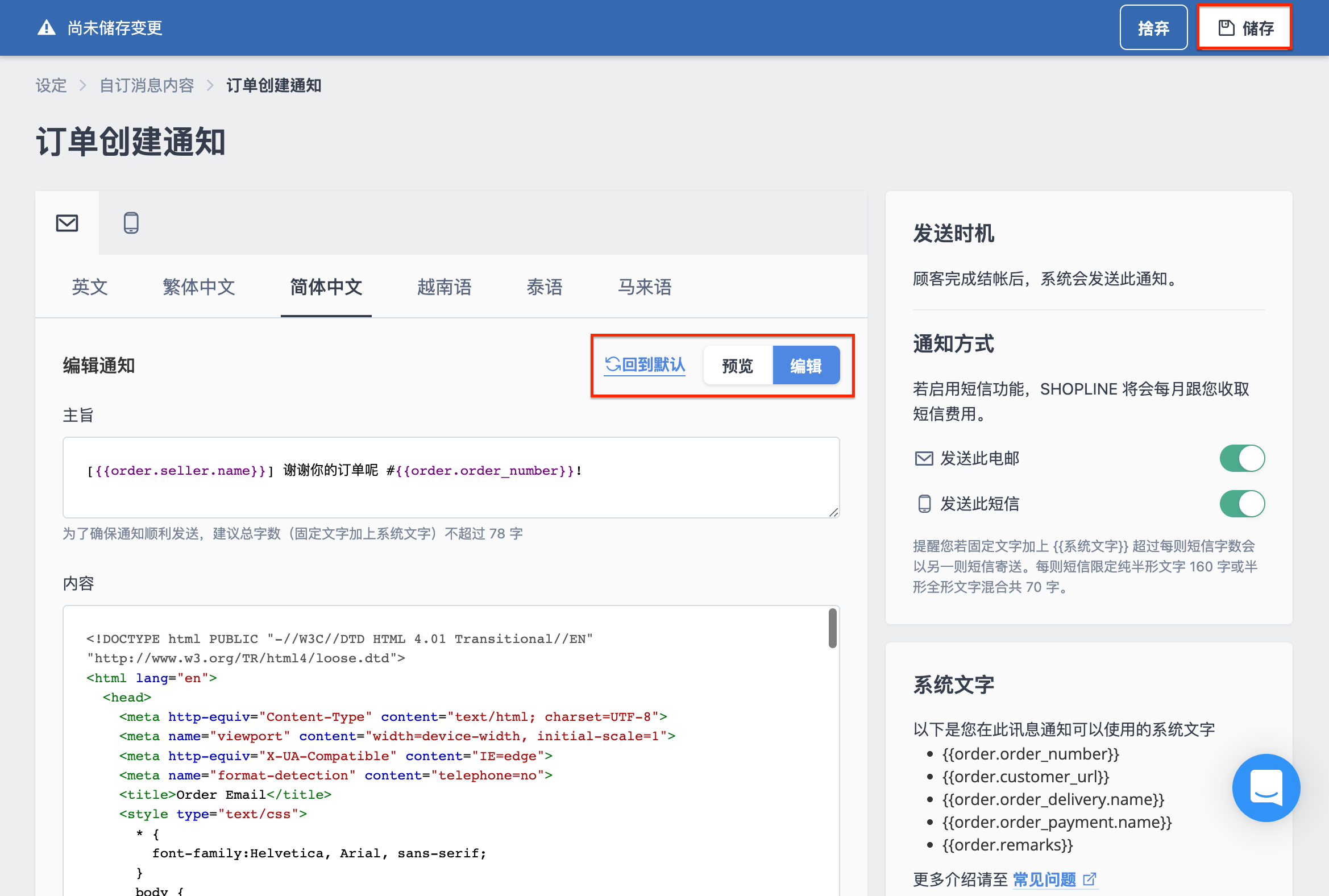The width and height of the screenshot is (1329, 896).
Task: Click the 储存 save button
Action: click(x=1244, y=27)
